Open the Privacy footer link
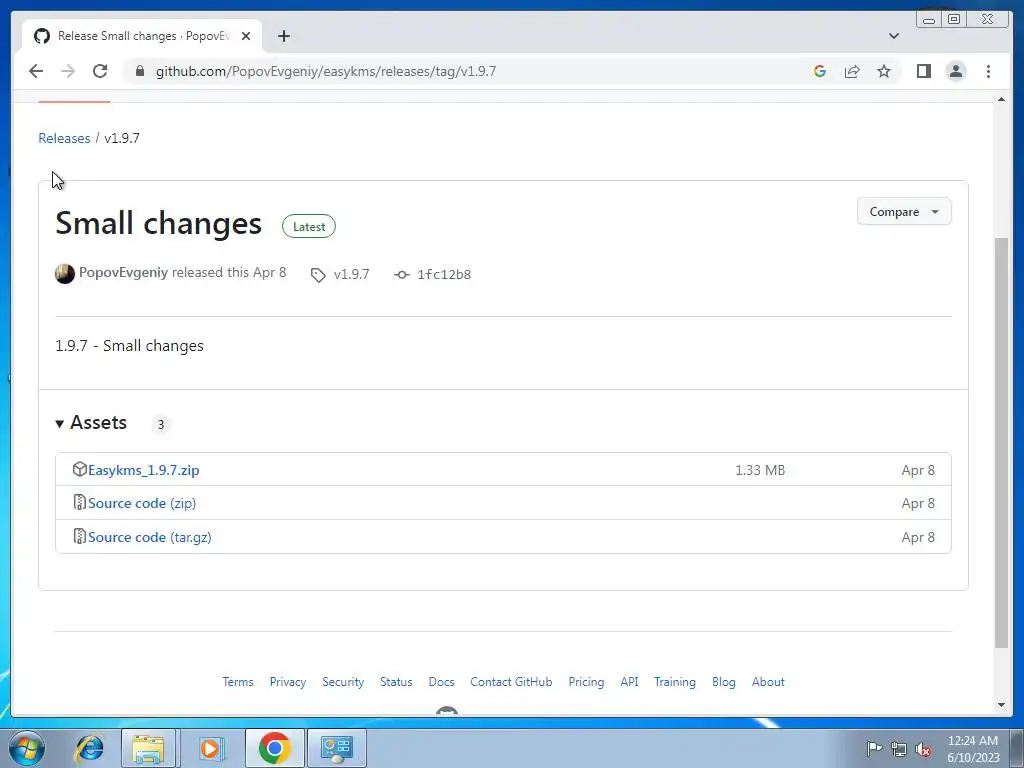Image resolution: width=1024 pixels, height=768 pixels. [x=288, y=682]
